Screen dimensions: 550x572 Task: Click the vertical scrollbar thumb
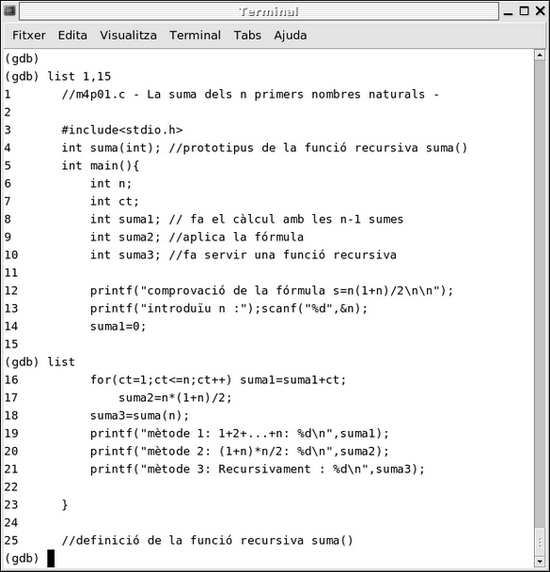pos(540,541)
